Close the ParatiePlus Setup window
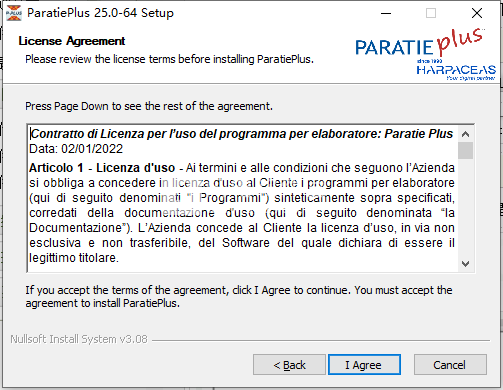The height and width of the screenshot is (390, 503). (477, 13)
